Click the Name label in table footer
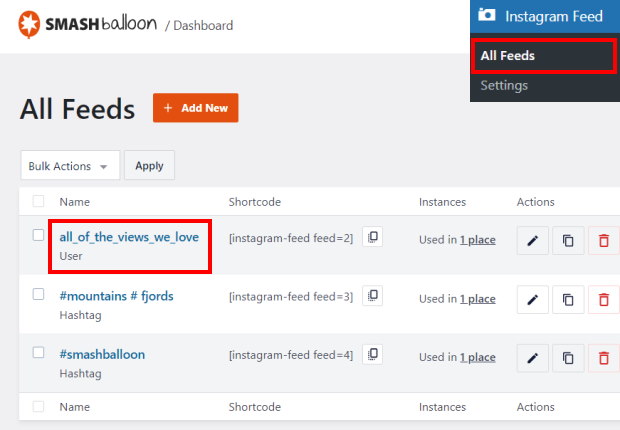Image resolution: width=620 pixels, height=430 pixels. coord(74,407)
